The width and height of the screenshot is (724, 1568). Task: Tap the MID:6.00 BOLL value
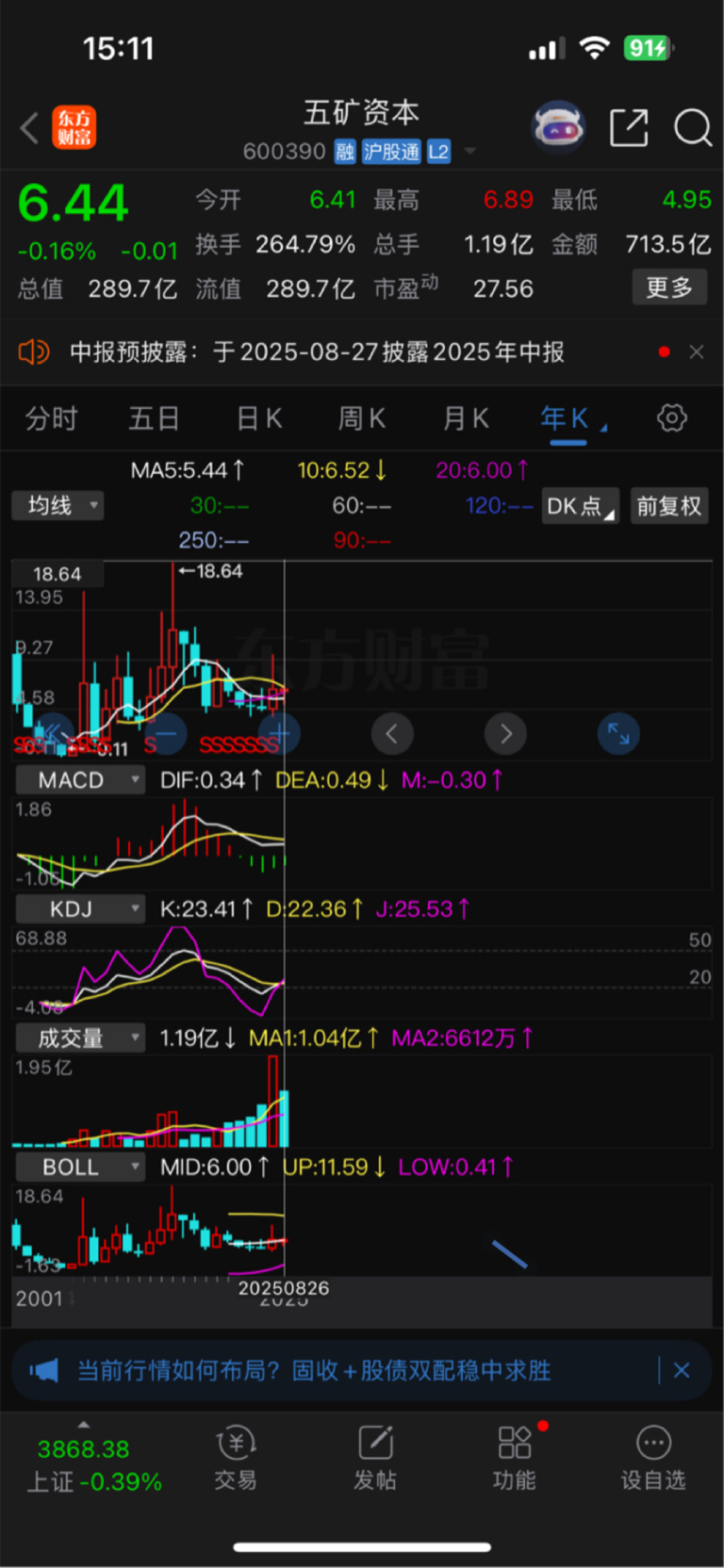pos(213,1168)
